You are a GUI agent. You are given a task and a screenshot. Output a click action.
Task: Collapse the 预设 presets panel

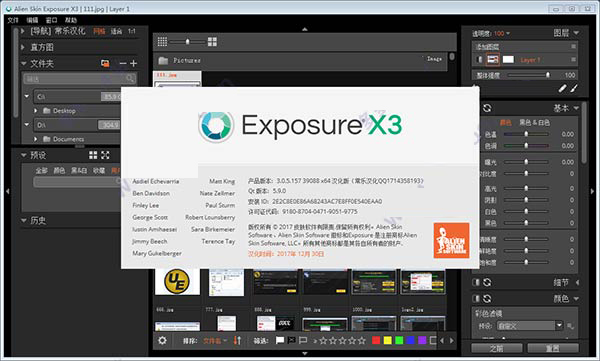24,155
